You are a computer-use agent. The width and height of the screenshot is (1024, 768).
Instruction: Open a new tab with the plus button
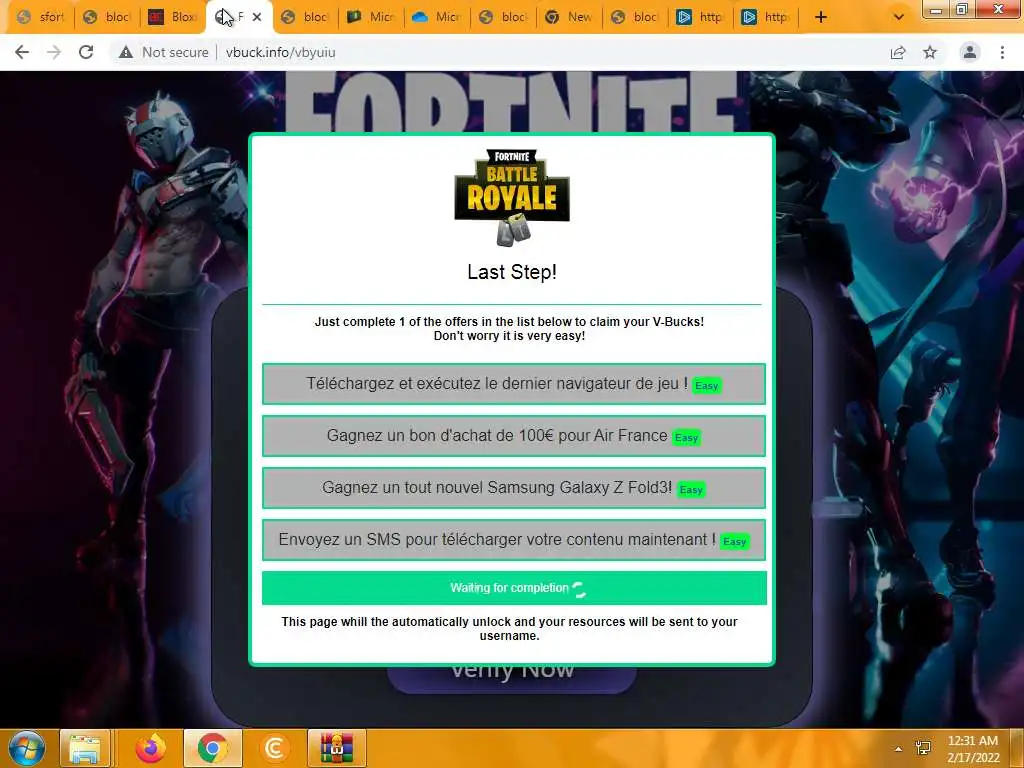821,17
